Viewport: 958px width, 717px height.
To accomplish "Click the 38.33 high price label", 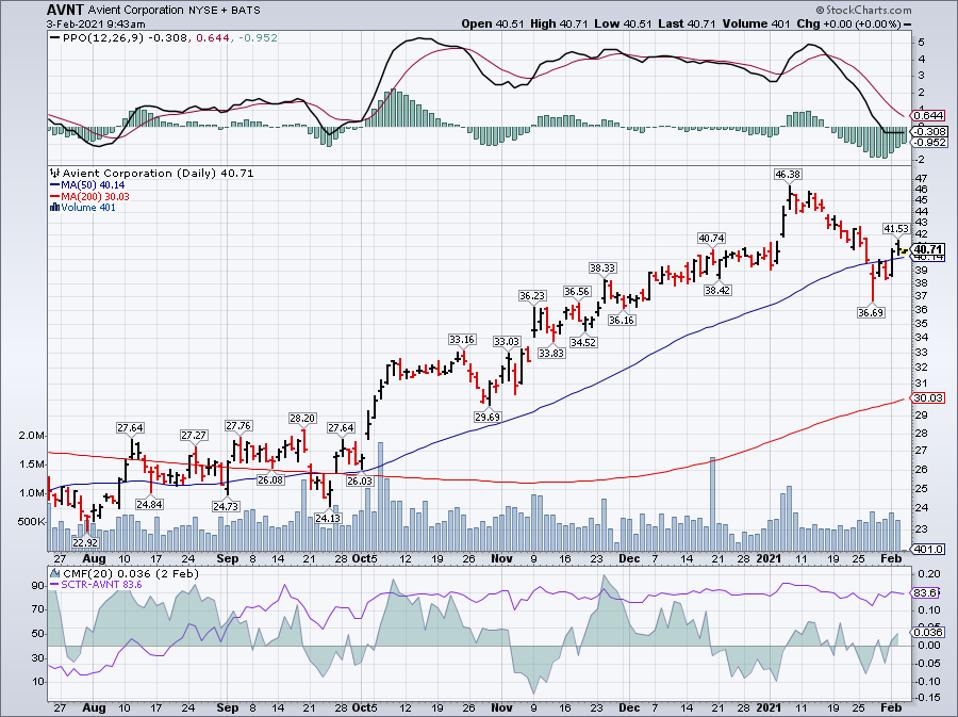I will pos(602,268).
